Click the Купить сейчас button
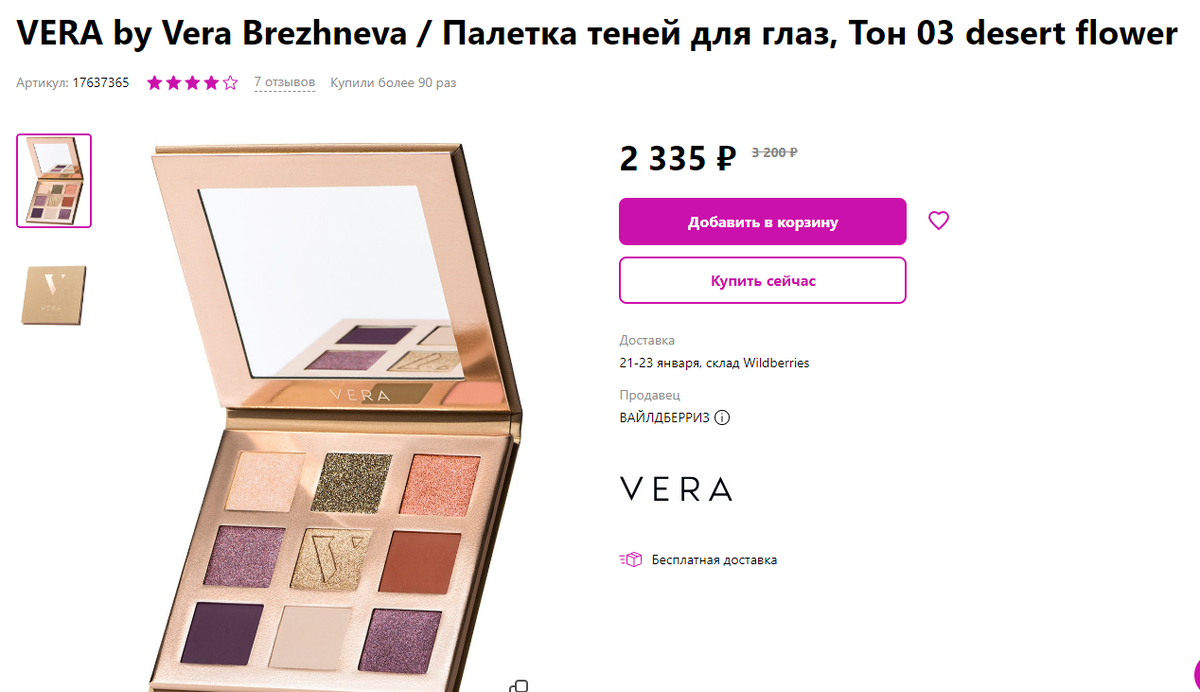This screenshot has height=692, width=1200. click(x=762, y=280)
